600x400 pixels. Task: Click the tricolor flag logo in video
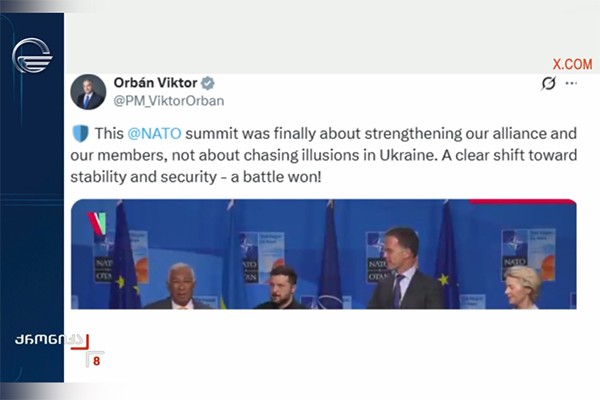point(96,224)
